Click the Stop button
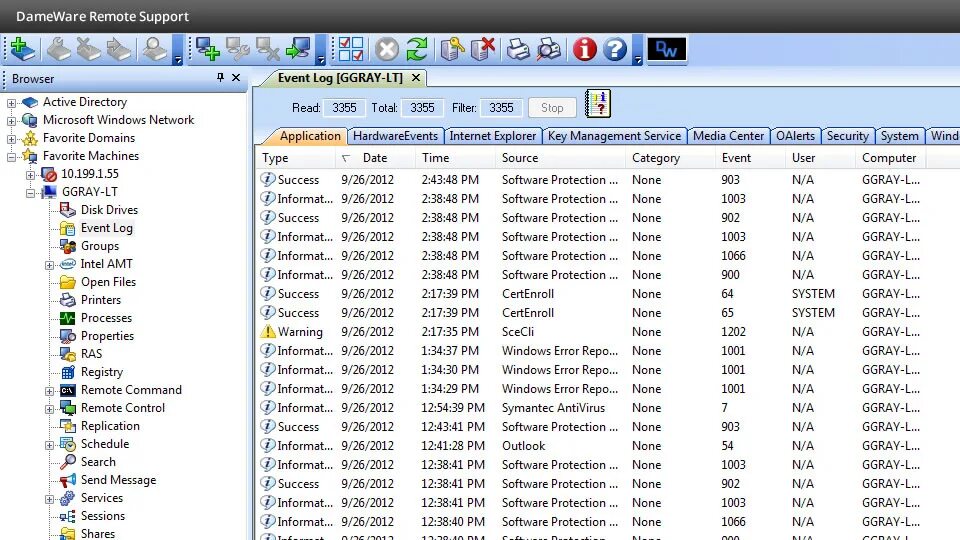The width and height of the screenshot is (960, 540). tap(552, 108)
